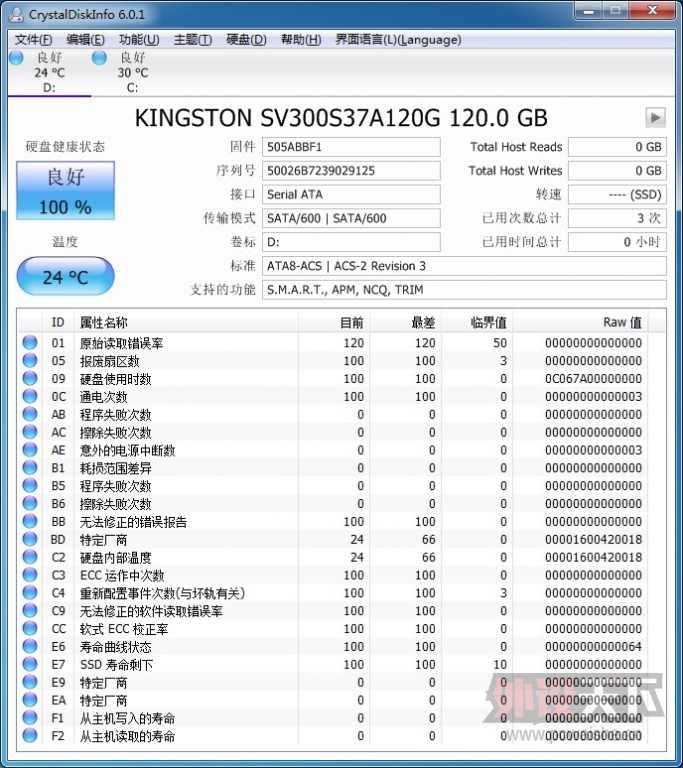This screenshot has width=683, height=768.
Task: Click the status icon for attribute 09 硬盘使用时数
Action: point(30,378)
